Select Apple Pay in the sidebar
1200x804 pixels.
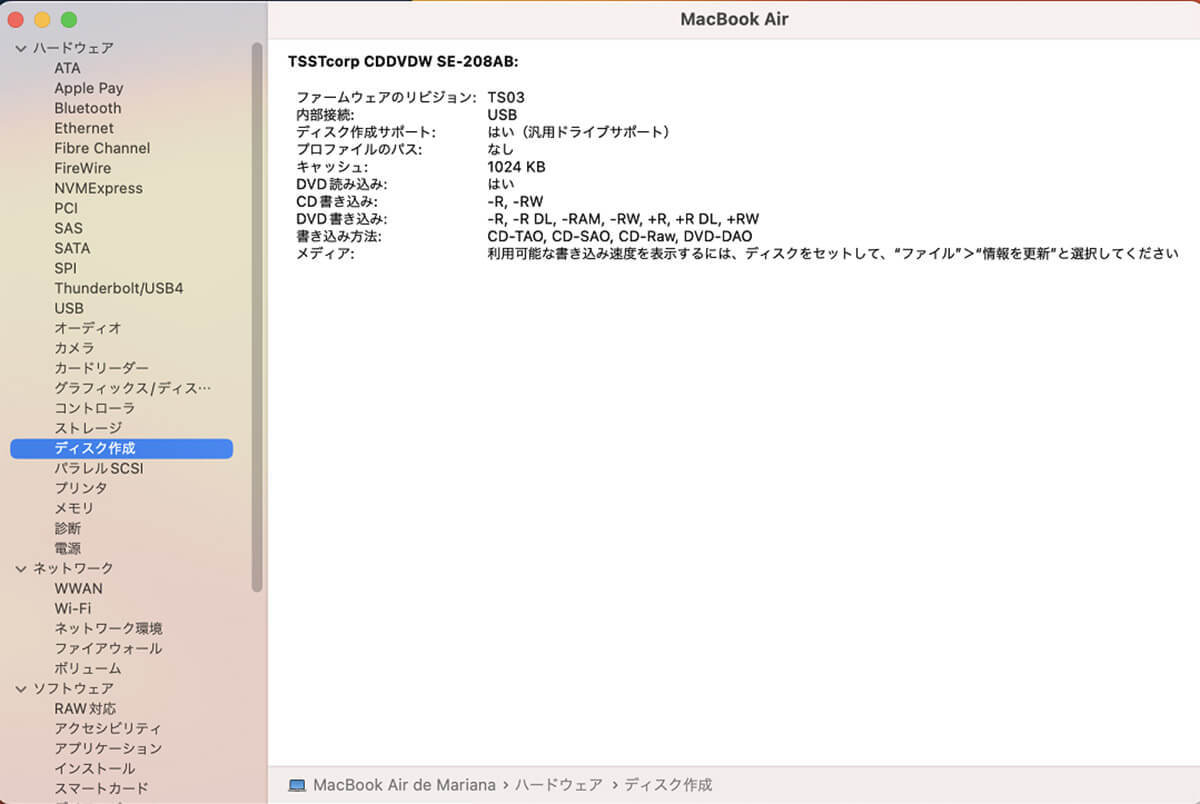click(89, 88)
